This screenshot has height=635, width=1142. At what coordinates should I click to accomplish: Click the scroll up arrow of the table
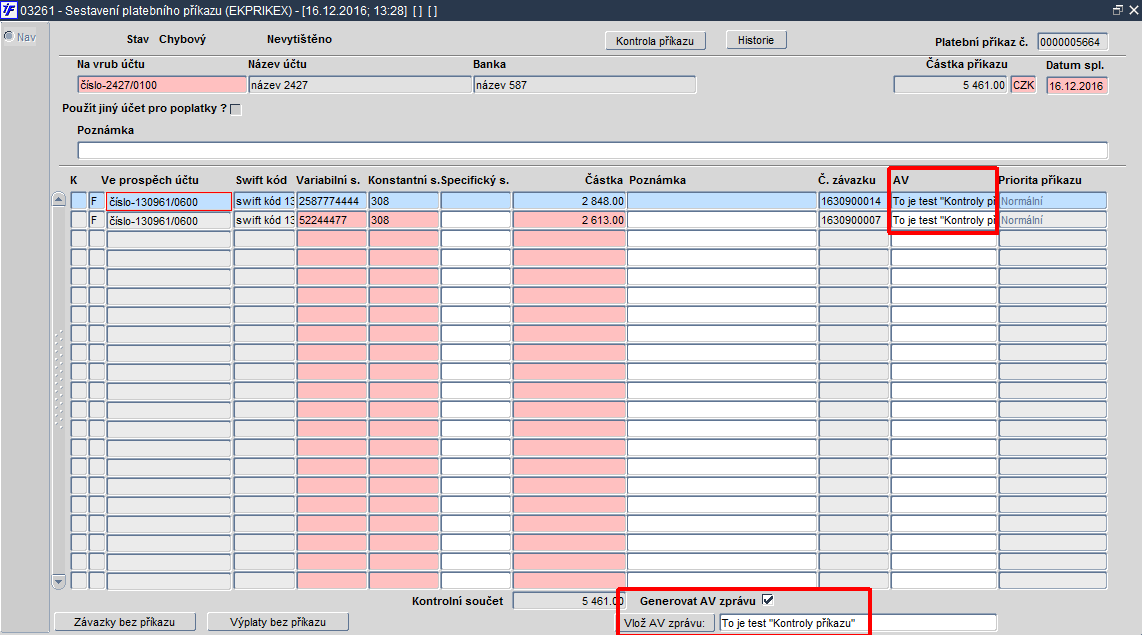coord(59,200)
